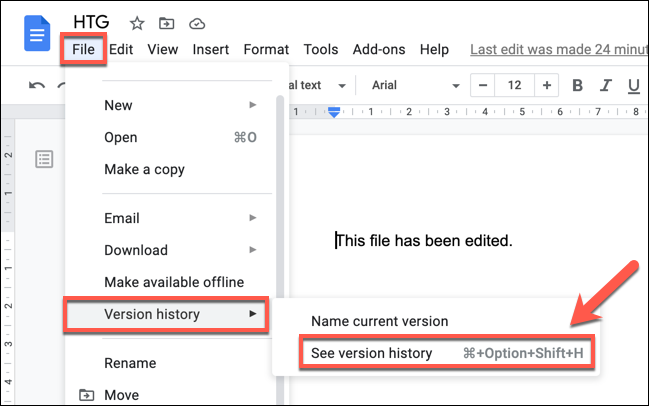This screenshot has width=649, height=406.
Task: Open the paragraph style dropdown
Action: point(320,86)
